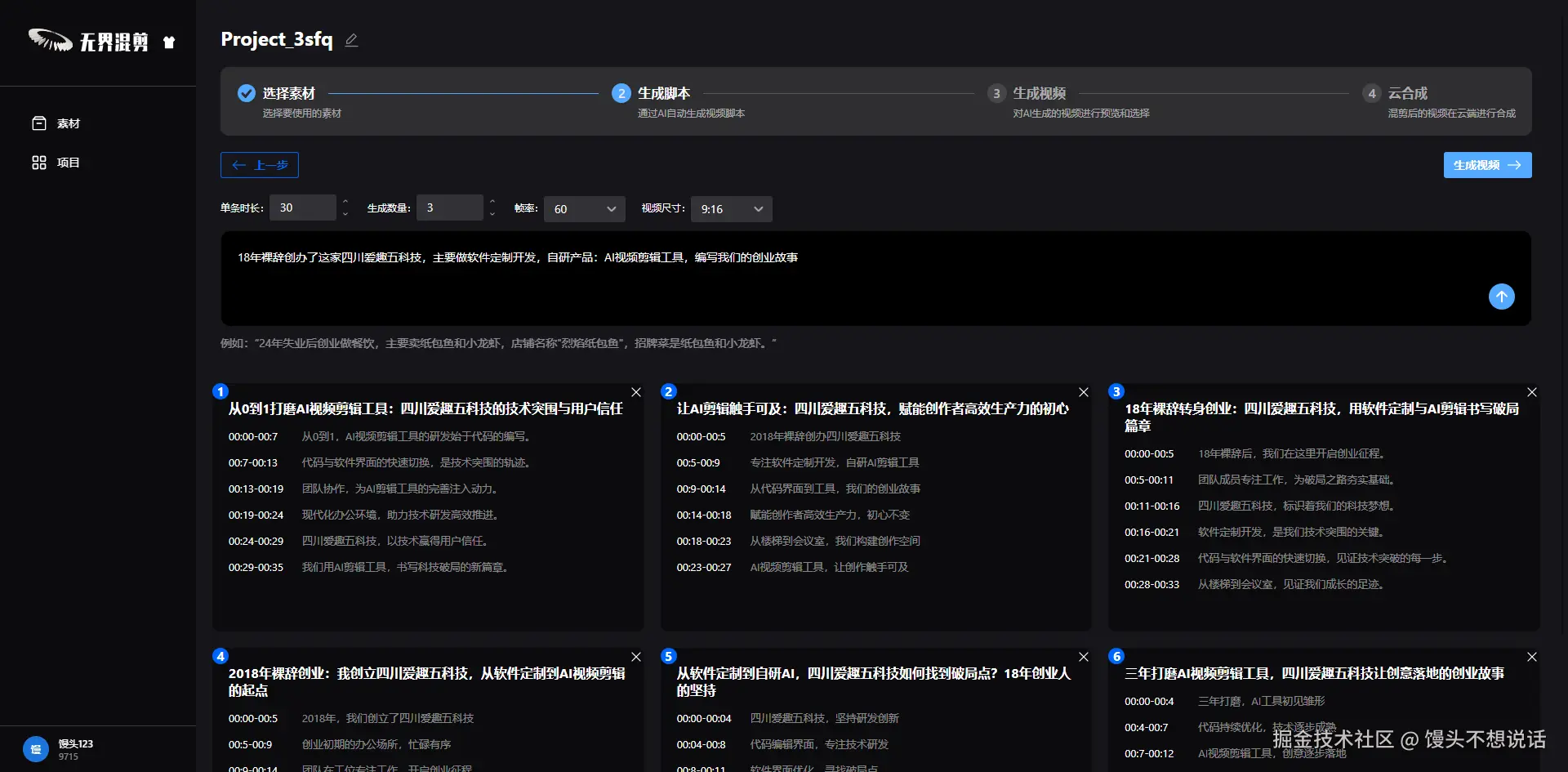Go back with the 上一步 button
Viewport: 1568px width, 772px height.
(260, 165)
